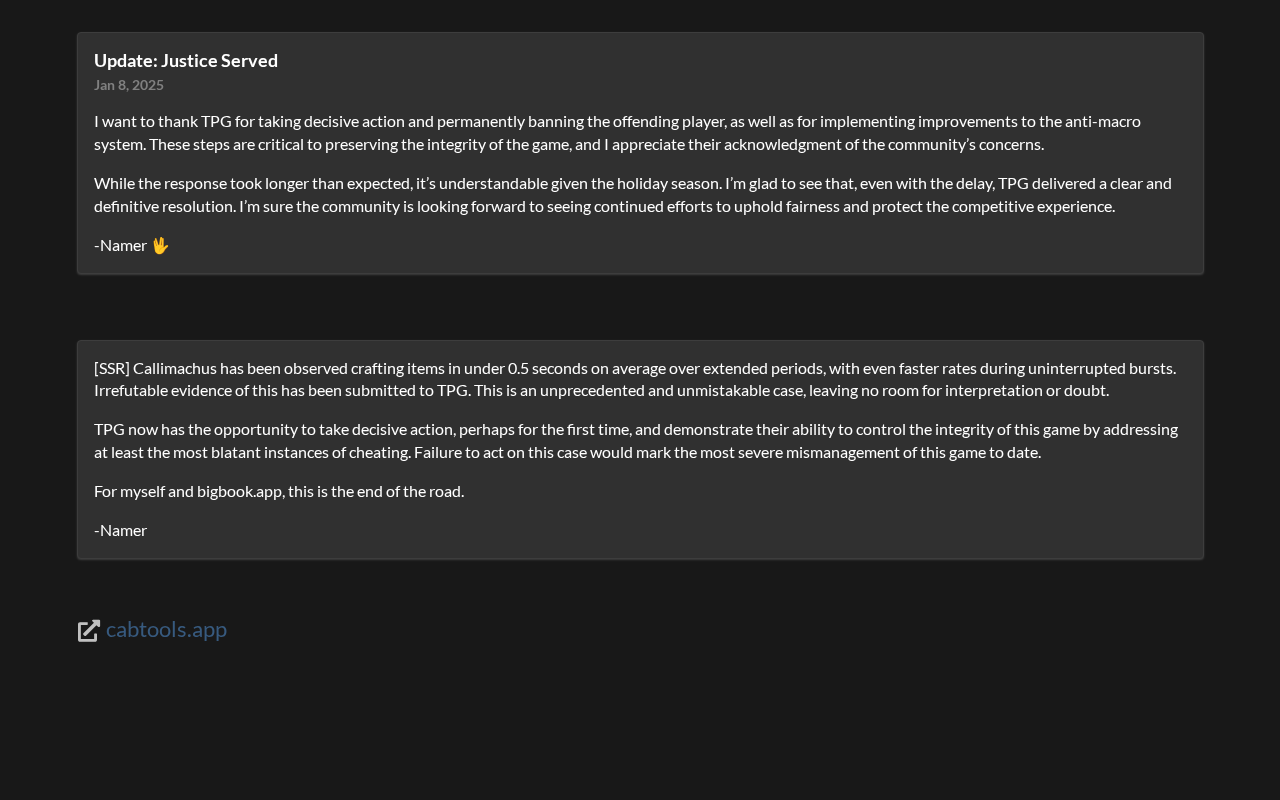The image size is (1280, 800).
Task: Open the cabtools.app link
Action: pyautogui.click(x=166, y=630)
